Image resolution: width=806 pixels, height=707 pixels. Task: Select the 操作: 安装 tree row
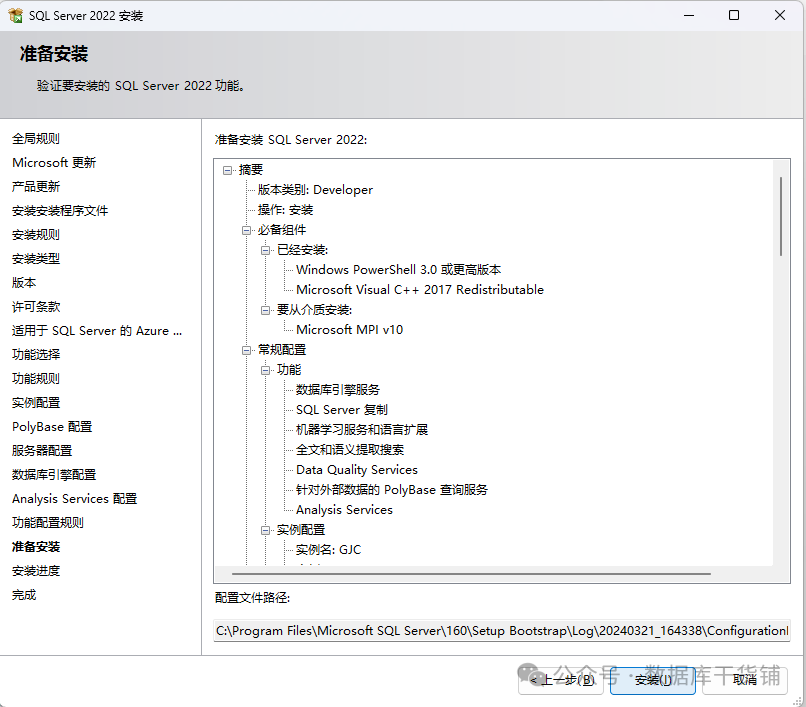285,210
